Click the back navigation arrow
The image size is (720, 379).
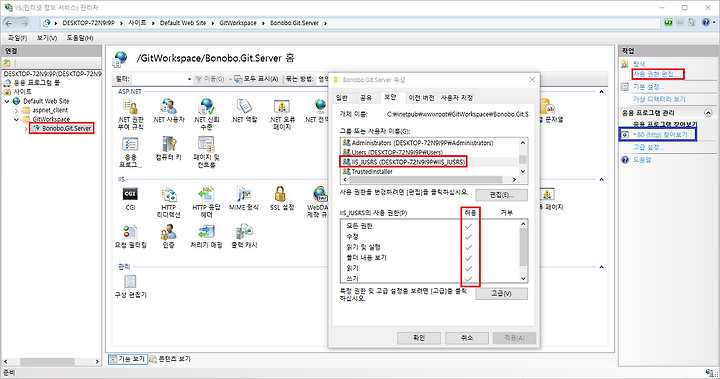(x=9, y=23)
